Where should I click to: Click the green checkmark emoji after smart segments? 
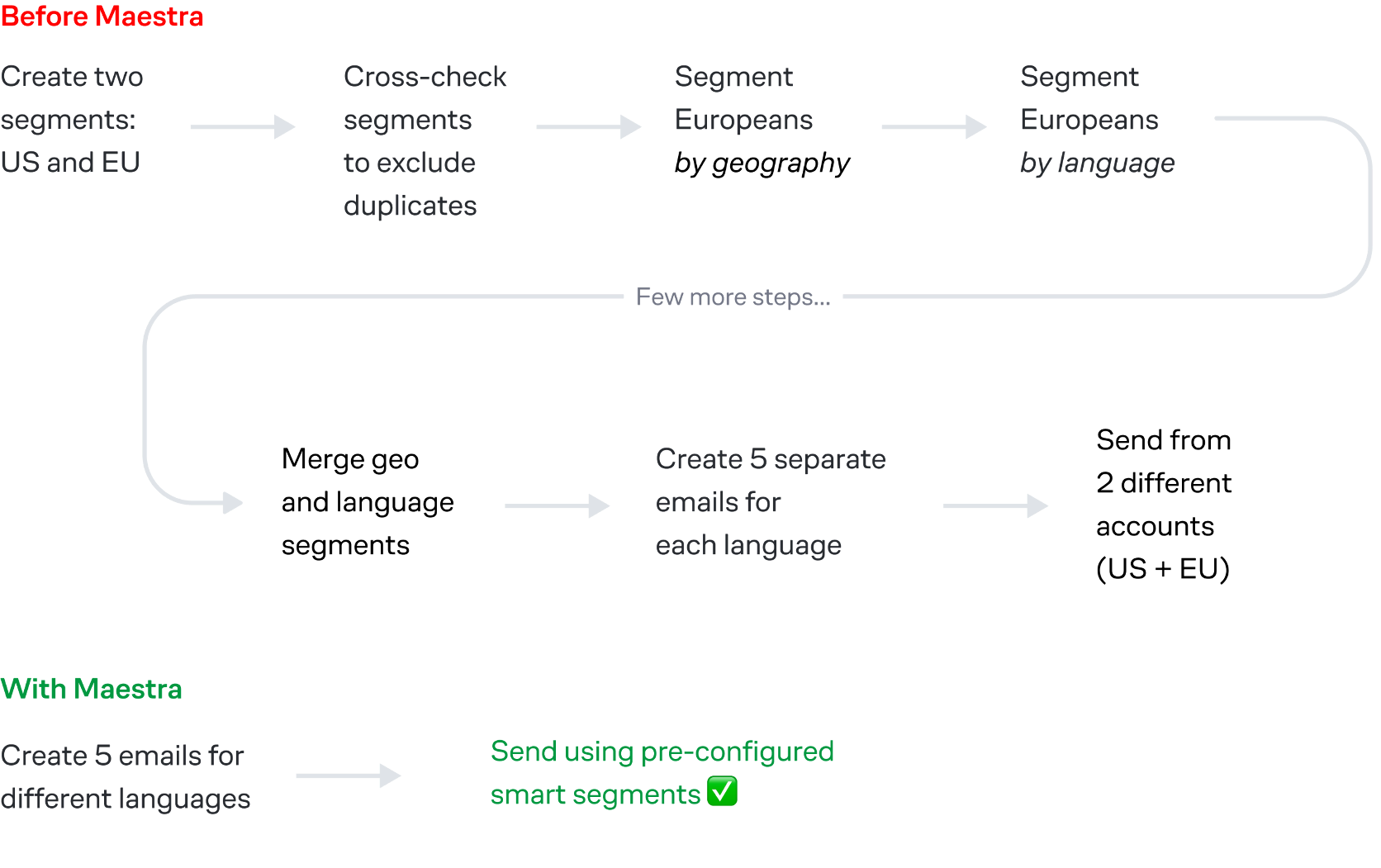click(723, 791)
